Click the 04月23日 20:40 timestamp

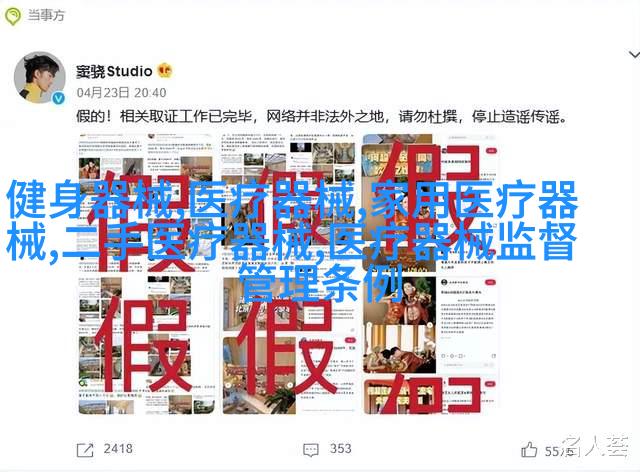(121, 93)
